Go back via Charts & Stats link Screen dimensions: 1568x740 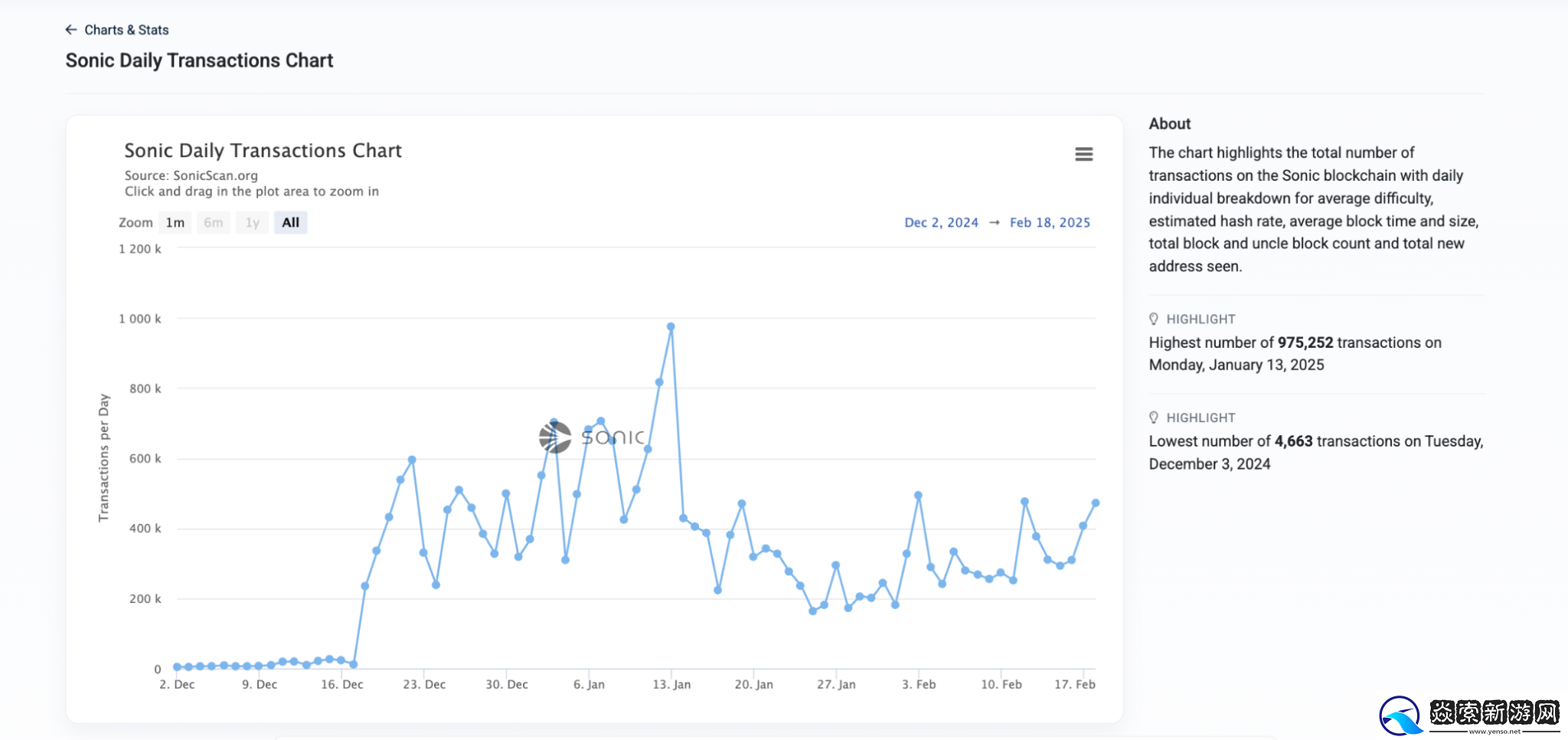[x=126, y=30]
